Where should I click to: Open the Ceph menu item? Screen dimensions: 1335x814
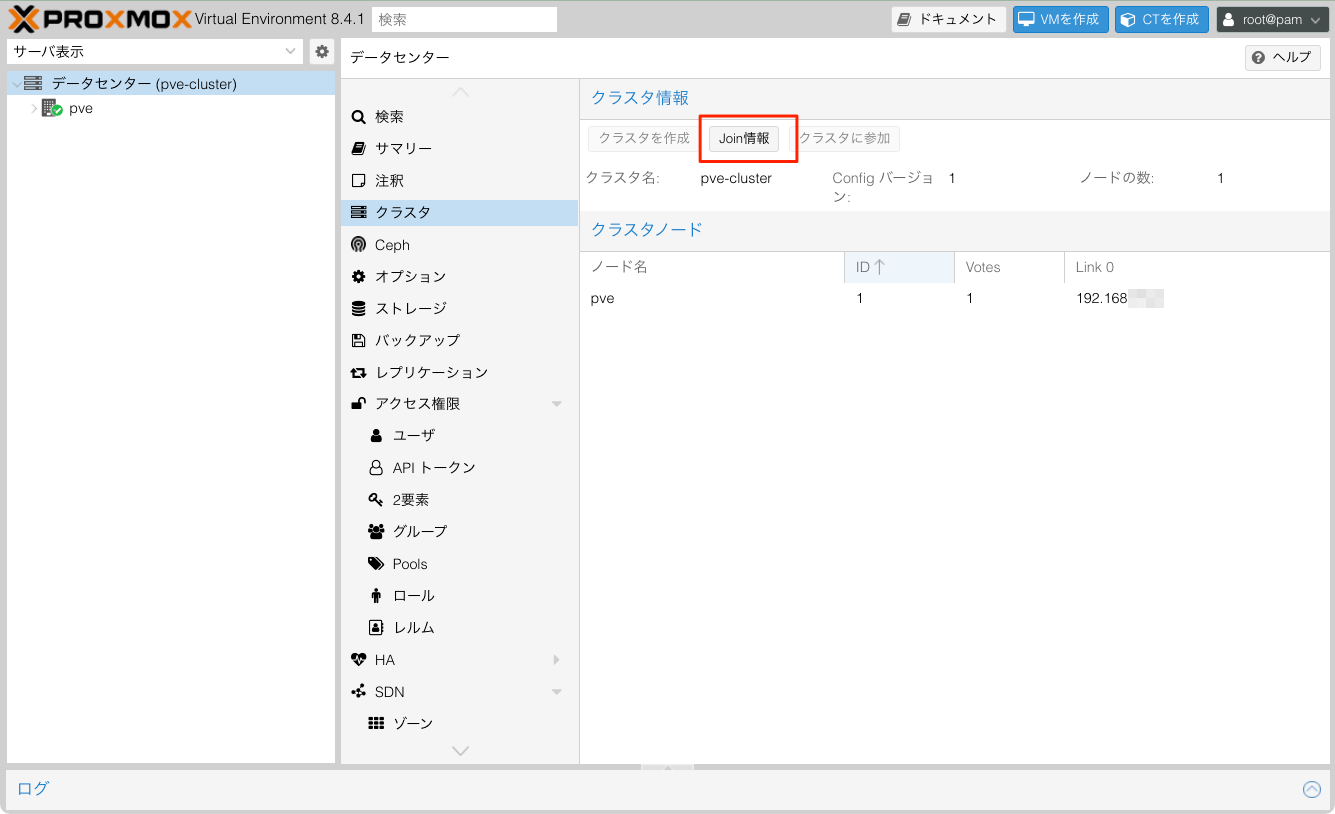[x=459, y=244]
